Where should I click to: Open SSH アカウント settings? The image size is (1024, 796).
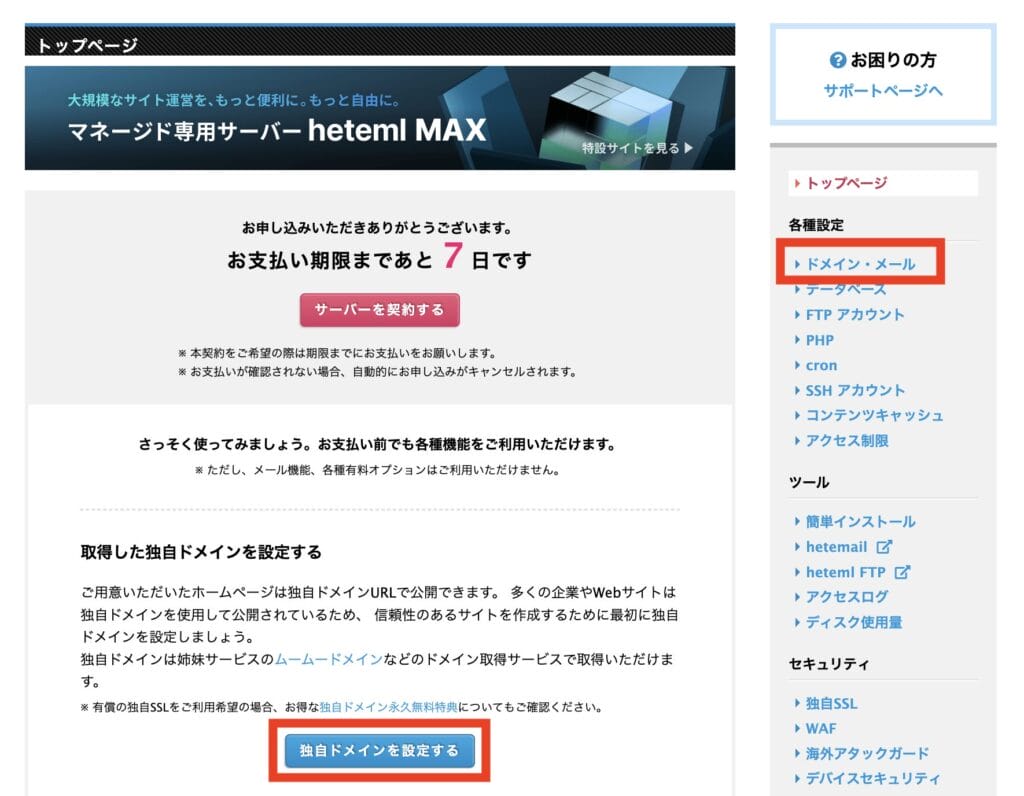point(855,390)
